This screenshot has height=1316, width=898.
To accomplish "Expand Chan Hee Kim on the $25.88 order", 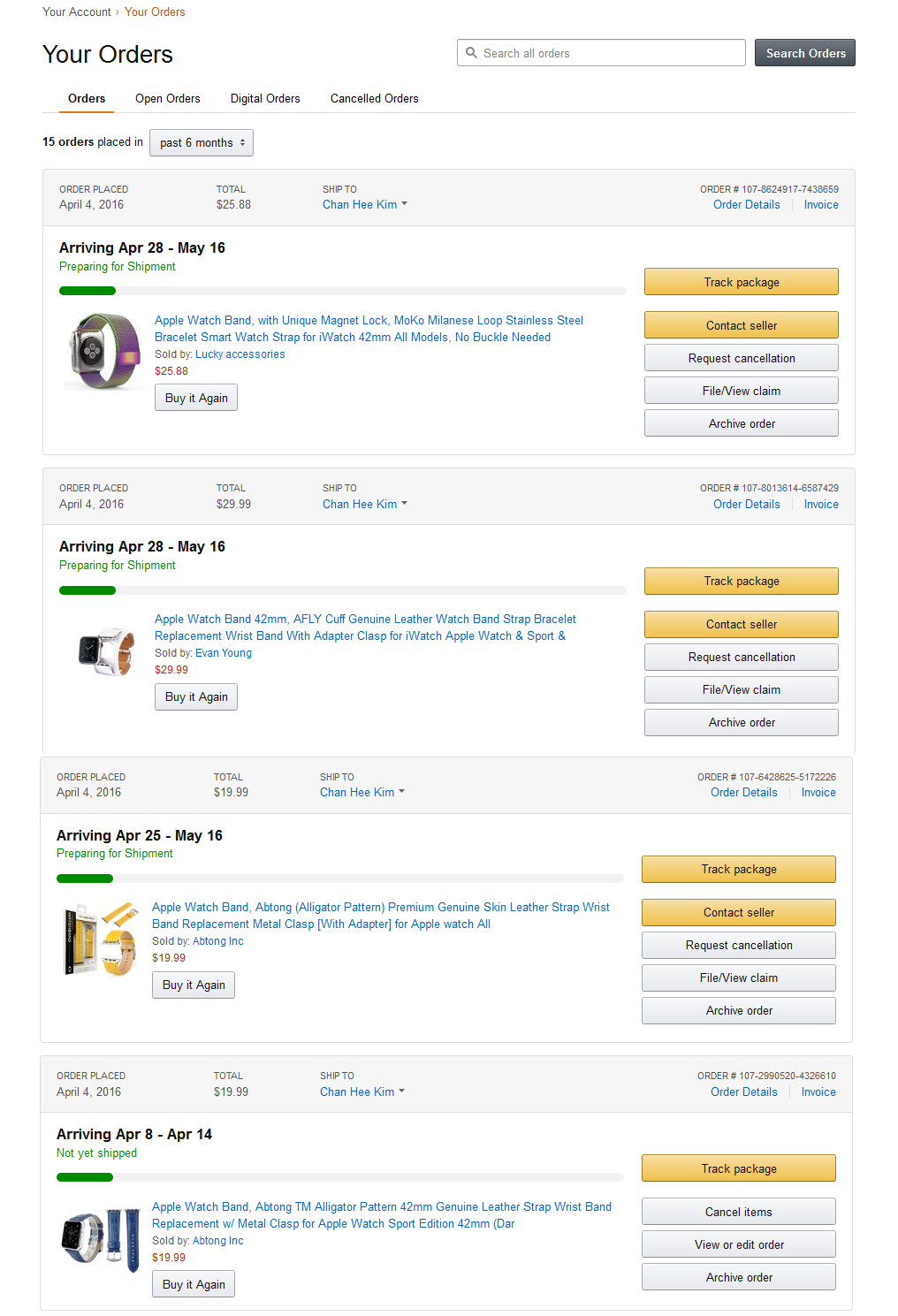I will 364,205.
